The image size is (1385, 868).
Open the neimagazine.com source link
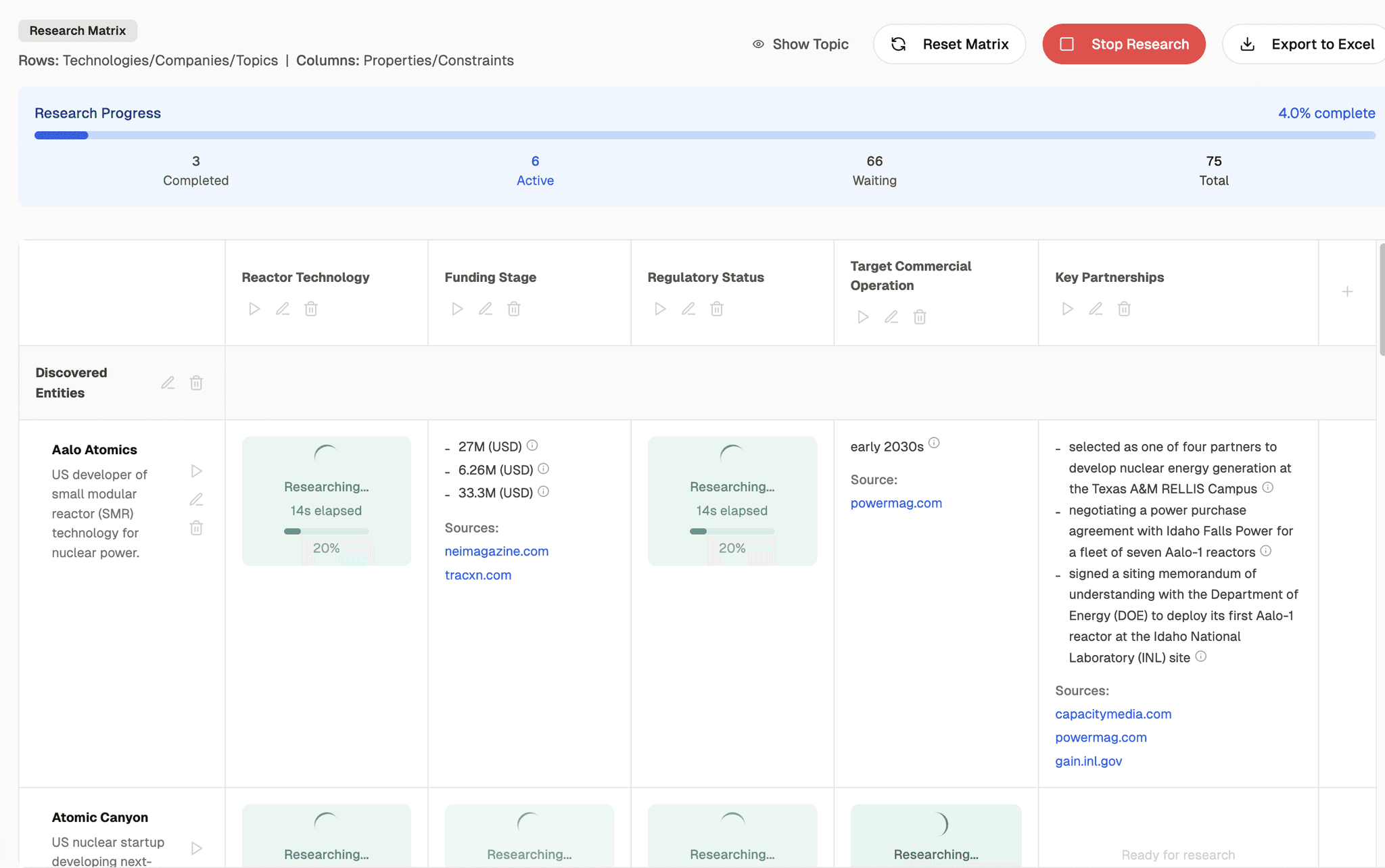[496, 551]
